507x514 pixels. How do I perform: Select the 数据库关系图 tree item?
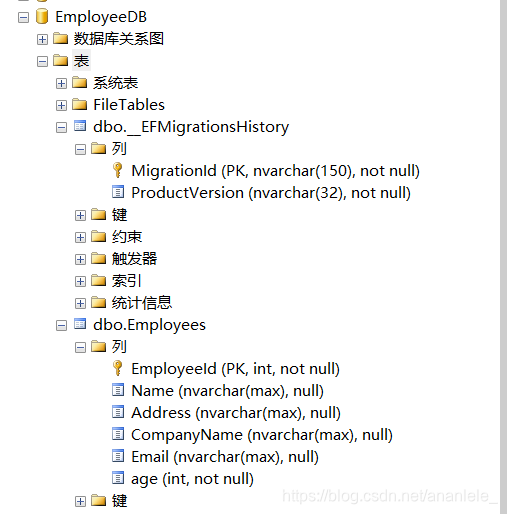coord(119,39)
